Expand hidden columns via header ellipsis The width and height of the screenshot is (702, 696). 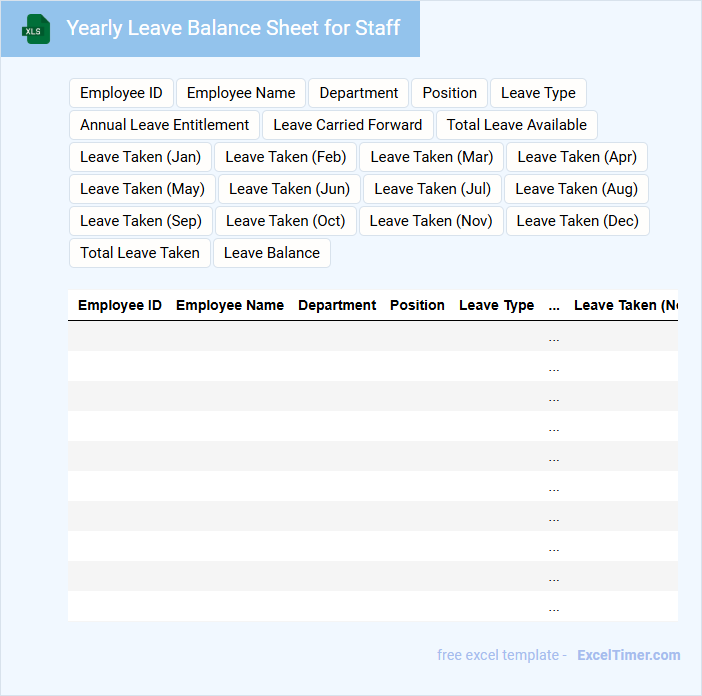coord(554,305)
